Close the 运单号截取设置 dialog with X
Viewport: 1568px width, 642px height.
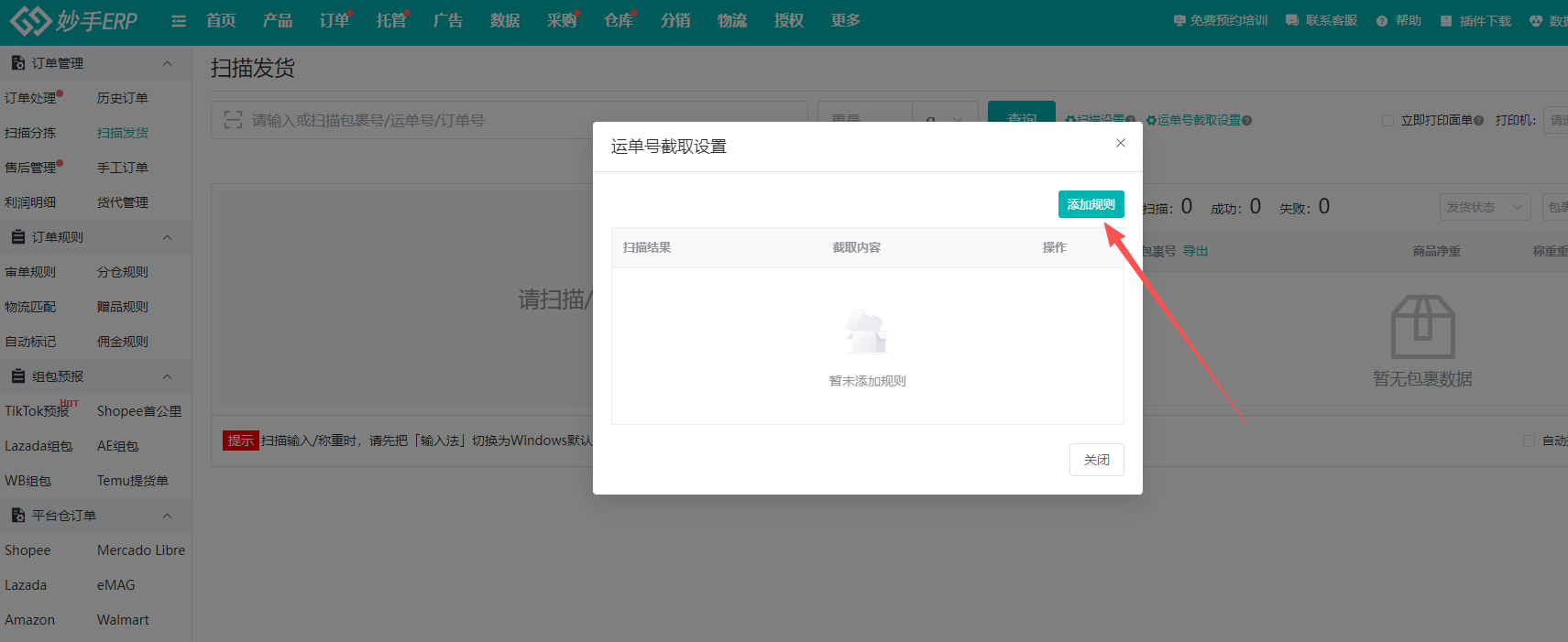[x=1120, y=143]
